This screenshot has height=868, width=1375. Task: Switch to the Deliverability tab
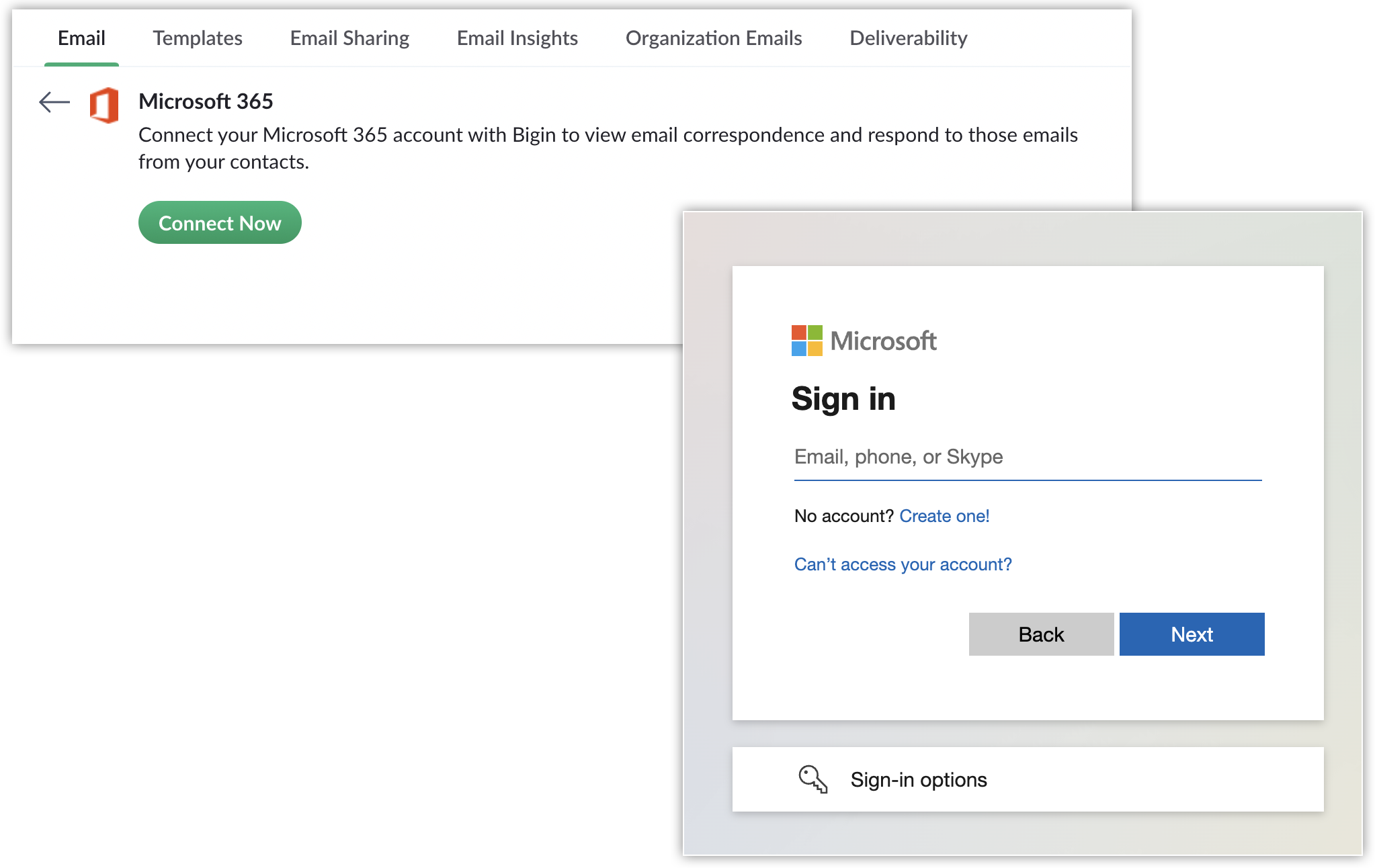(x=908, y=38)
